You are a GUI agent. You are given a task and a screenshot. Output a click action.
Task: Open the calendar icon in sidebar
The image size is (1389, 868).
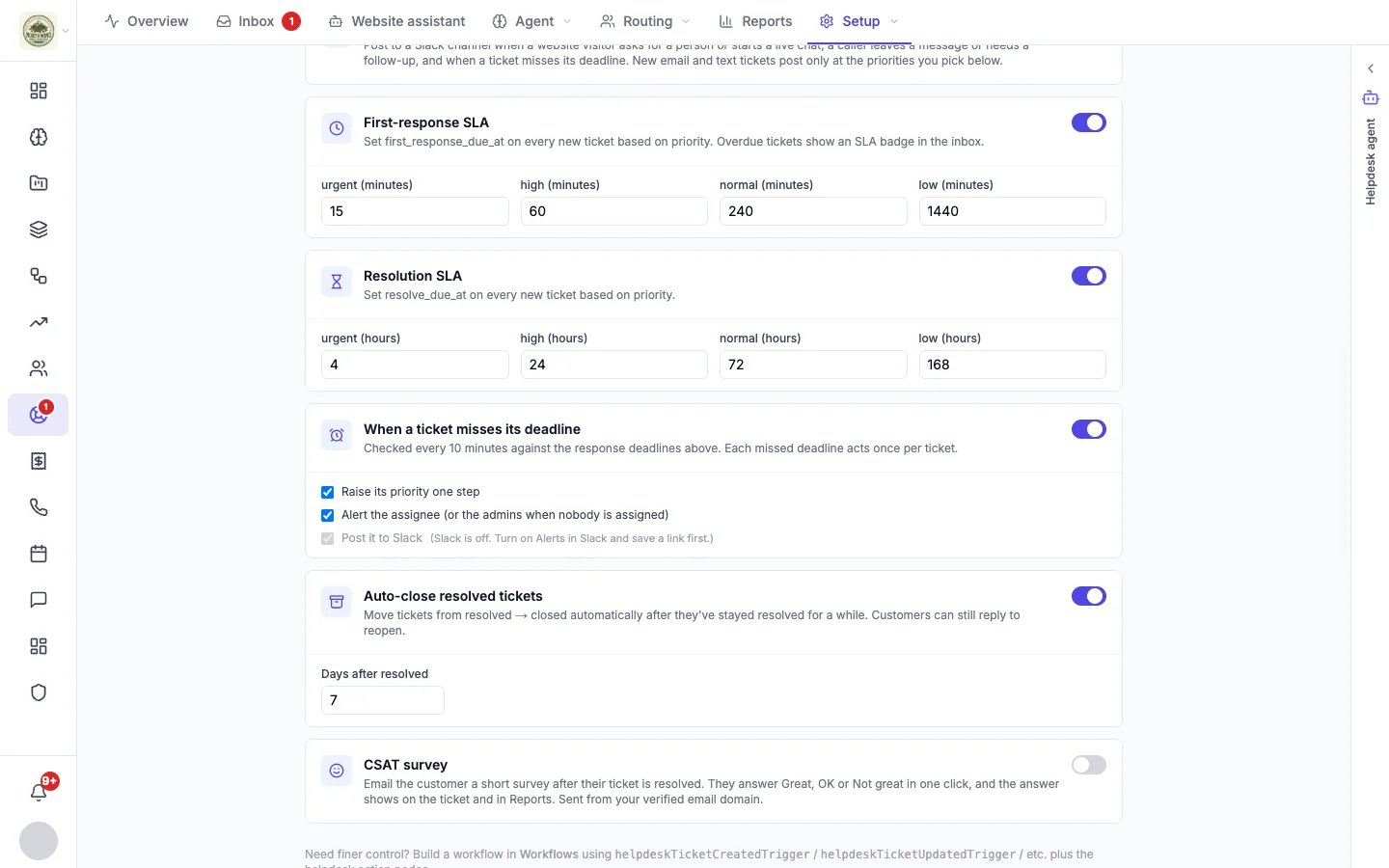tap(39, 554)
